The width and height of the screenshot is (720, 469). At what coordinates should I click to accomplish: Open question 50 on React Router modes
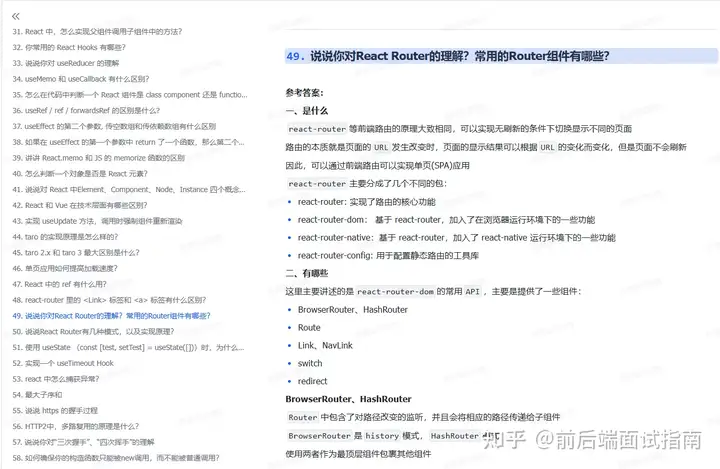coord(113,331)
